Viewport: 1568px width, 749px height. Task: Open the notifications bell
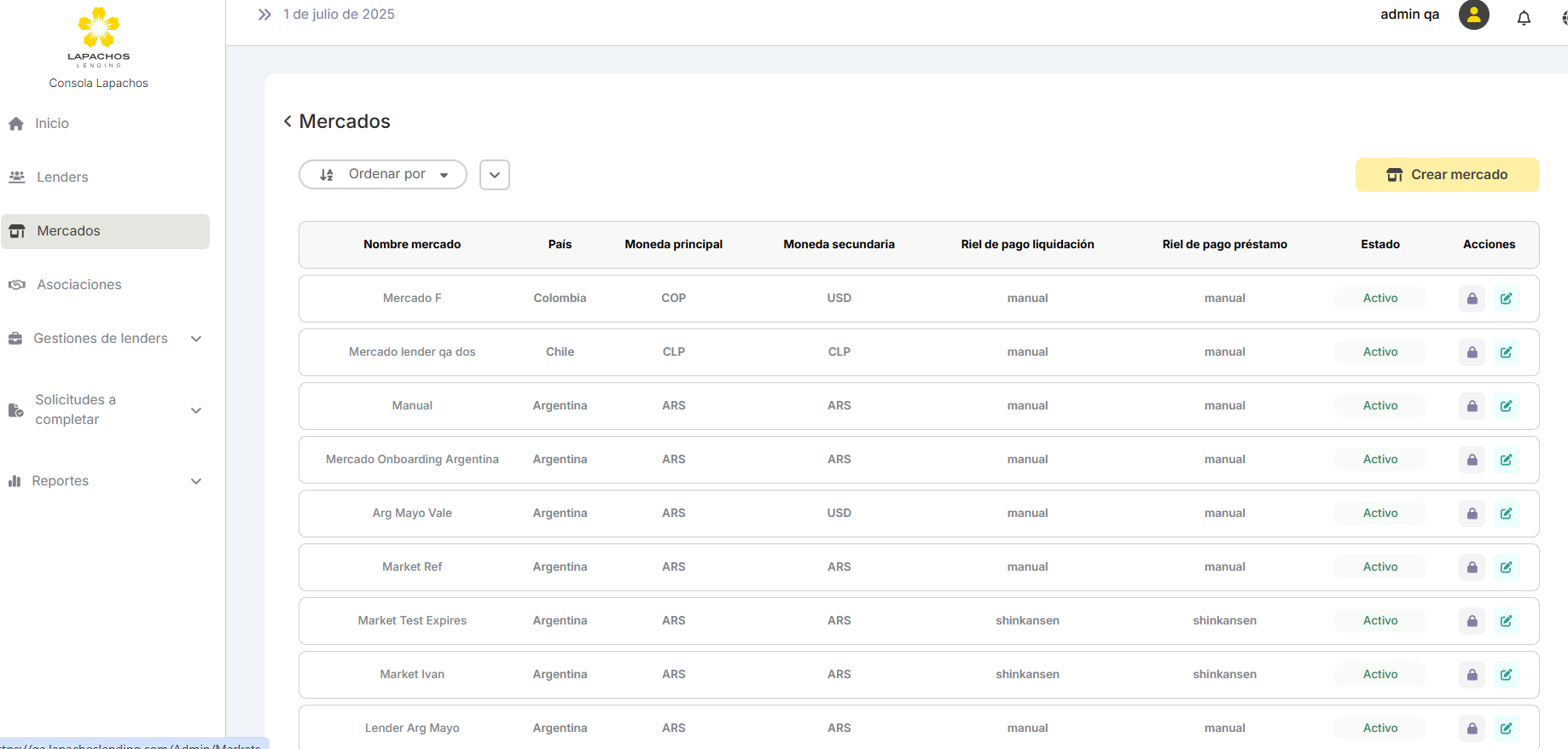tap(1524, 17)
